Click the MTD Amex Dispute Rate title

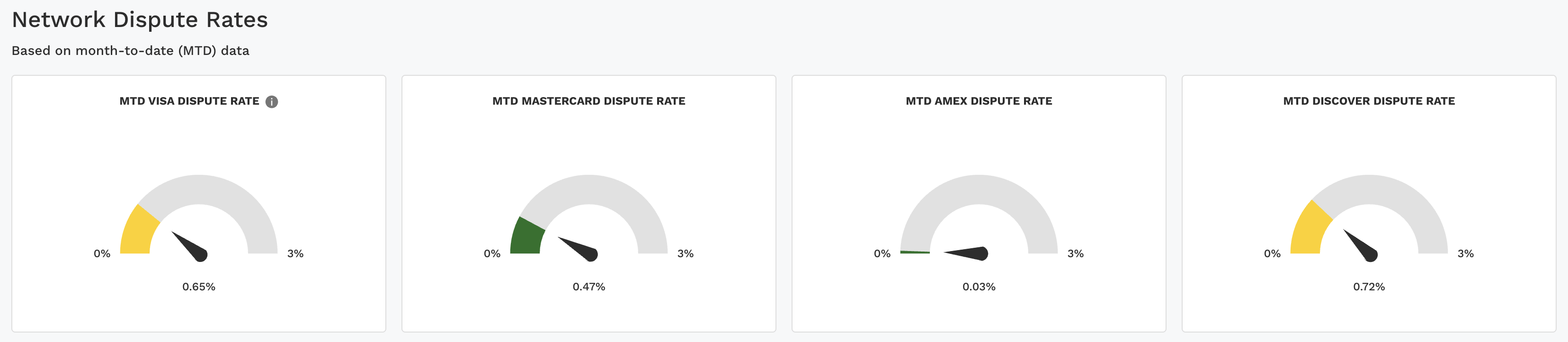[x=979, y=101]
